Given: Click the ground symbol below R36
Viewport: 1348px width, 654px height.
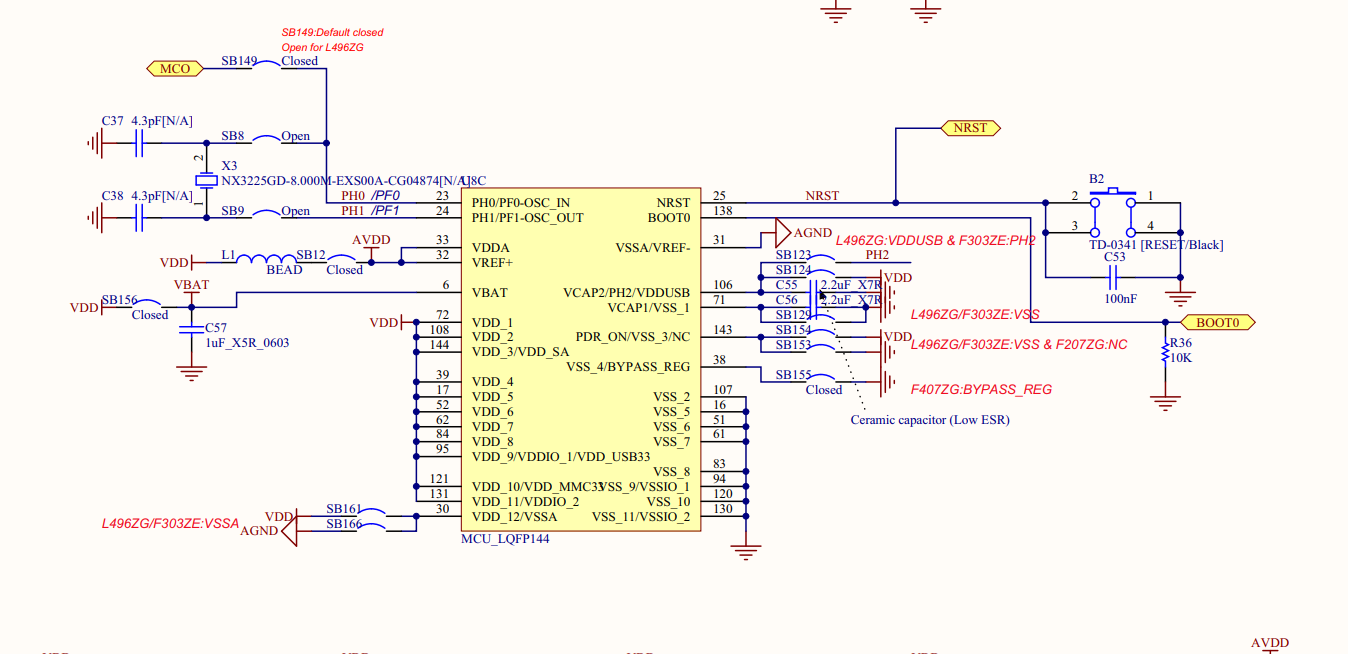Looking at the screenshot, I should [1164, 402].
